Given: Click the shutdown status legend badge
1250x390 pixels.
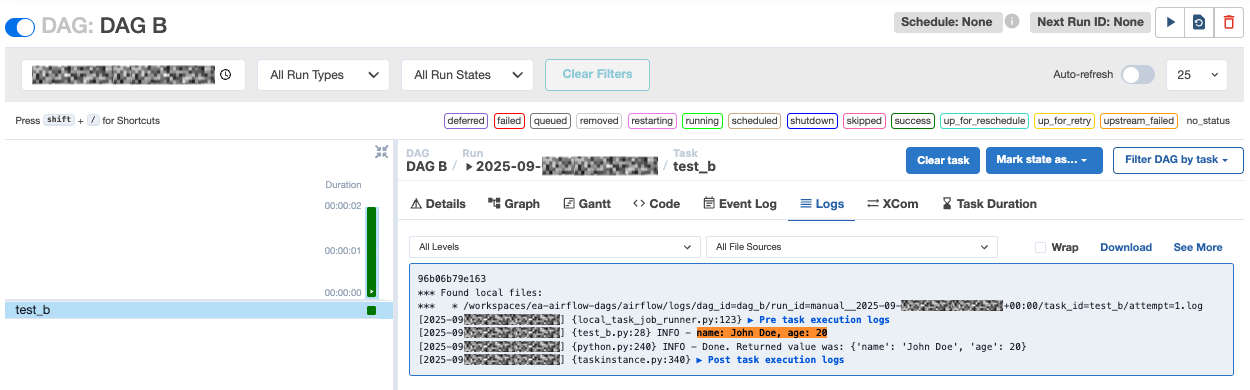Looking at the screenshot, I should (812, 121).
